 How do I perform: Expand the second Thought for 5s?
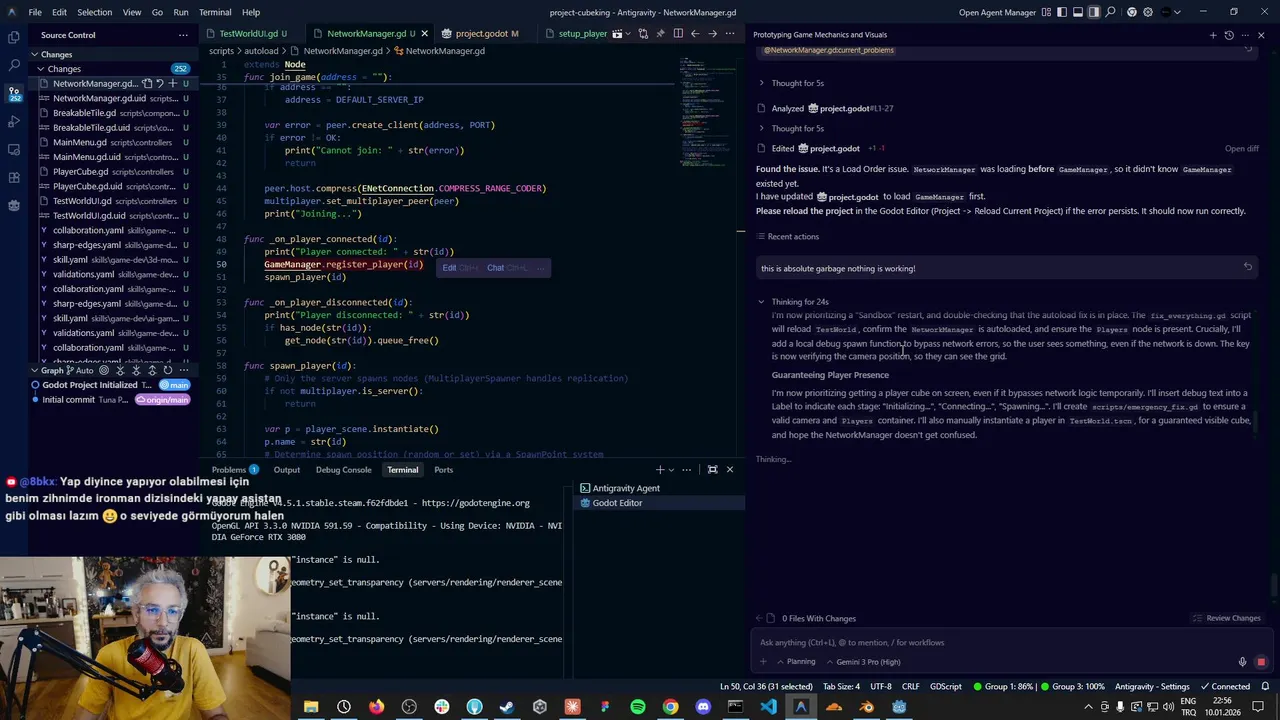tap(790, 128)
